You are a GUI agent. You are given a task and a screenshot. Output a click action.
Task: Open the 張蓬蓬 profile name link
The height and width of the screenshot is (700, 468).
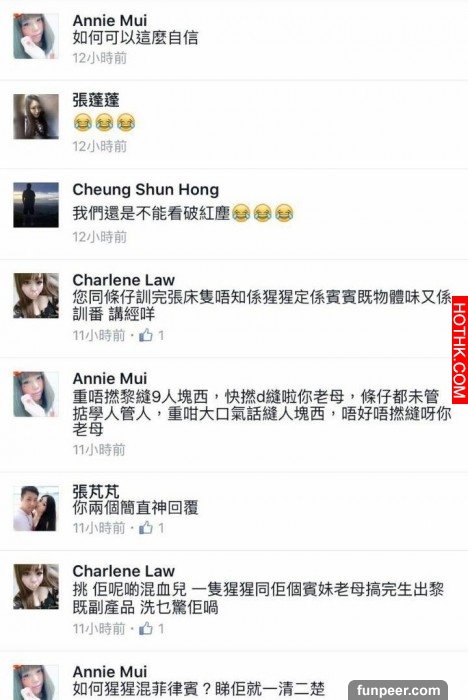96,100
